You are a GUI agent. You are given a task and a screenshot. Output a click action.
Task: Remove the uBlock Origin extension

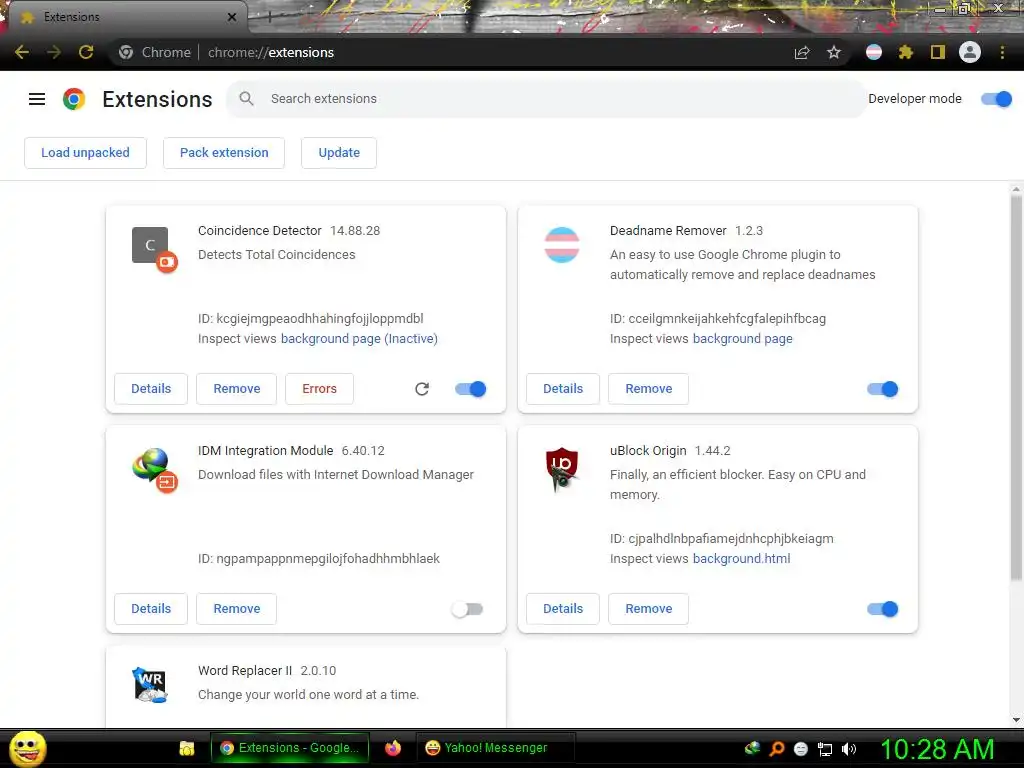648,609
